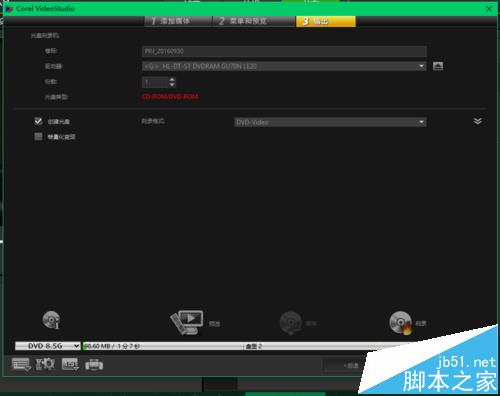
Task: Click the copies number field
Action: click(x=155, y=82)
